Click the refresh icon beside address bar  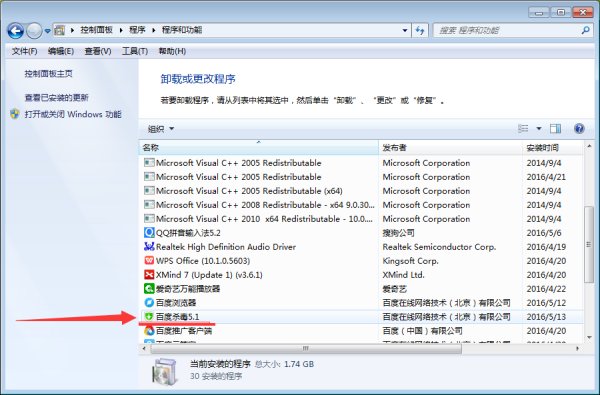(x=420, y=31)
